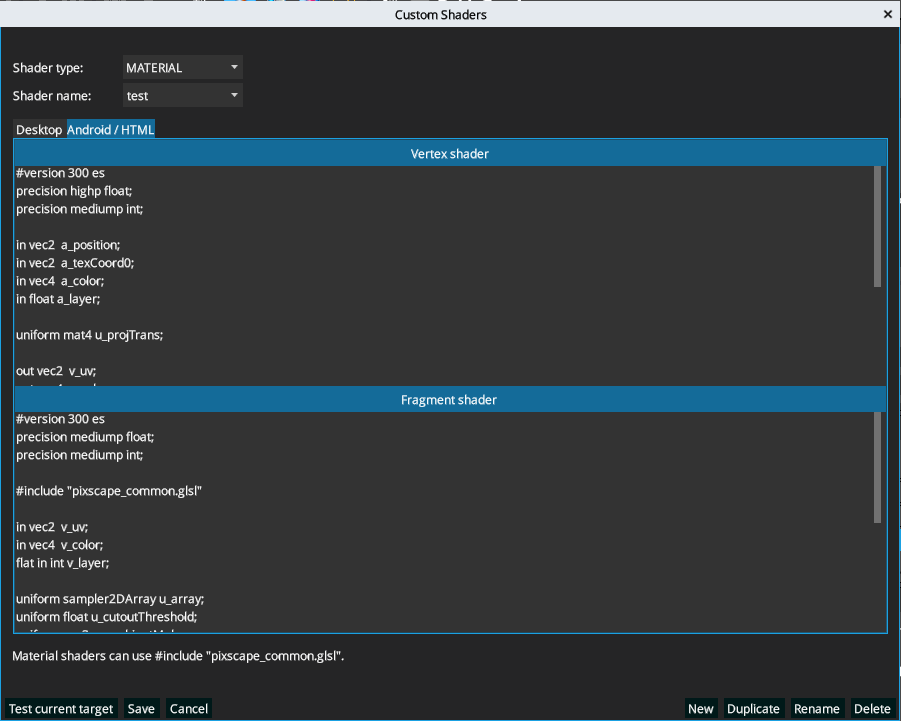Rename the current shader
This screenshot has width=901, height=721.
coord(817,708)
